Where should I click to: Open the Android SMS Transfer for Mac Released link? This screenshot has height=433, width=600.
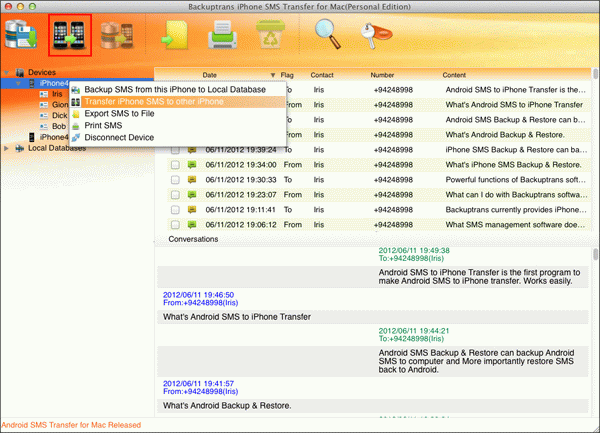(x=71, y=425)
